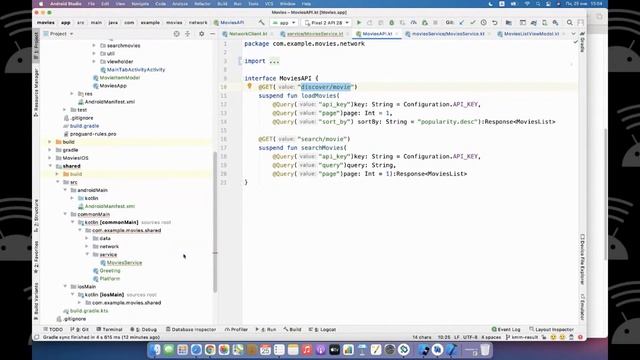Run the app with the green play icon
This screenshot has width=640, height=360.
(x=359, y=22)
